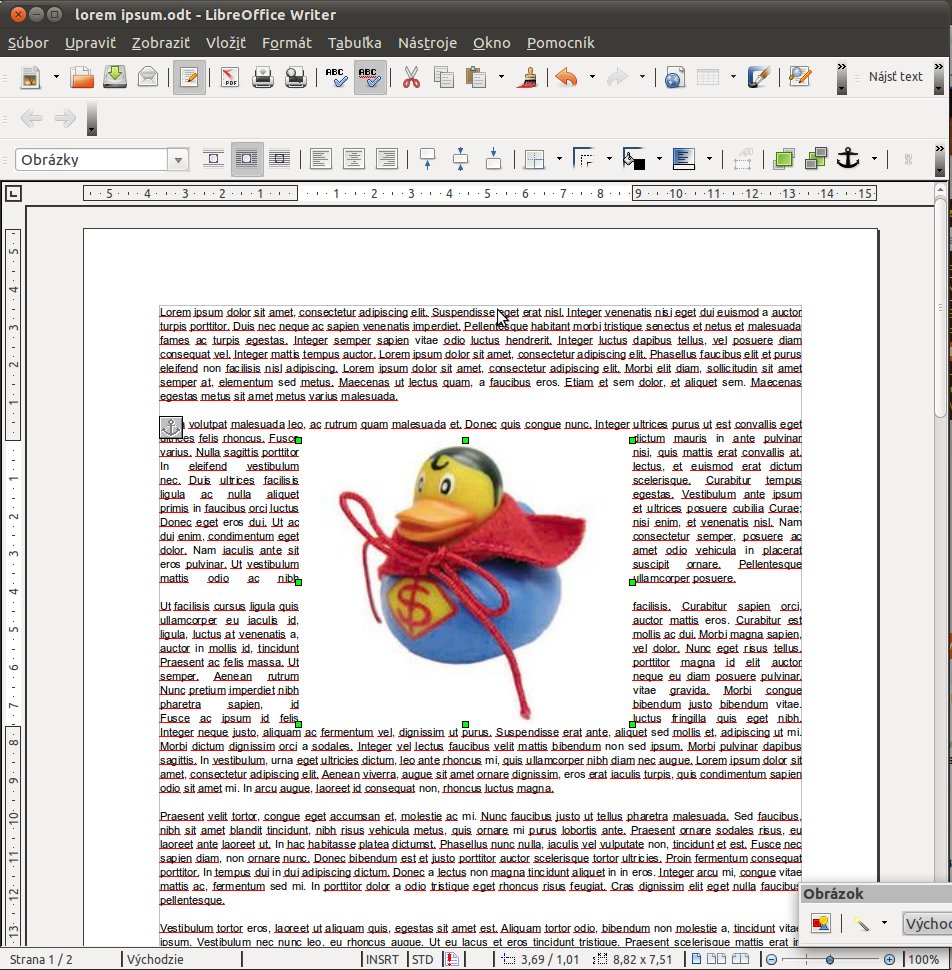This screenshot has width=952, height=970.
Task: Create a new document from the toolbar icon
Action: [31, 77]
